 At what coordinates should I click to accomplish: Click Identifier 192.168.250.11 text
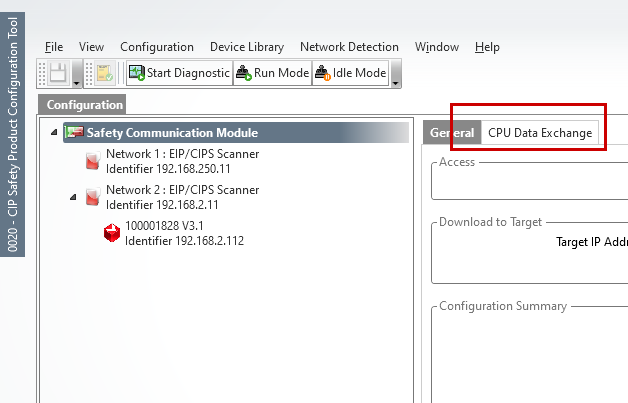tap(168, 169)
